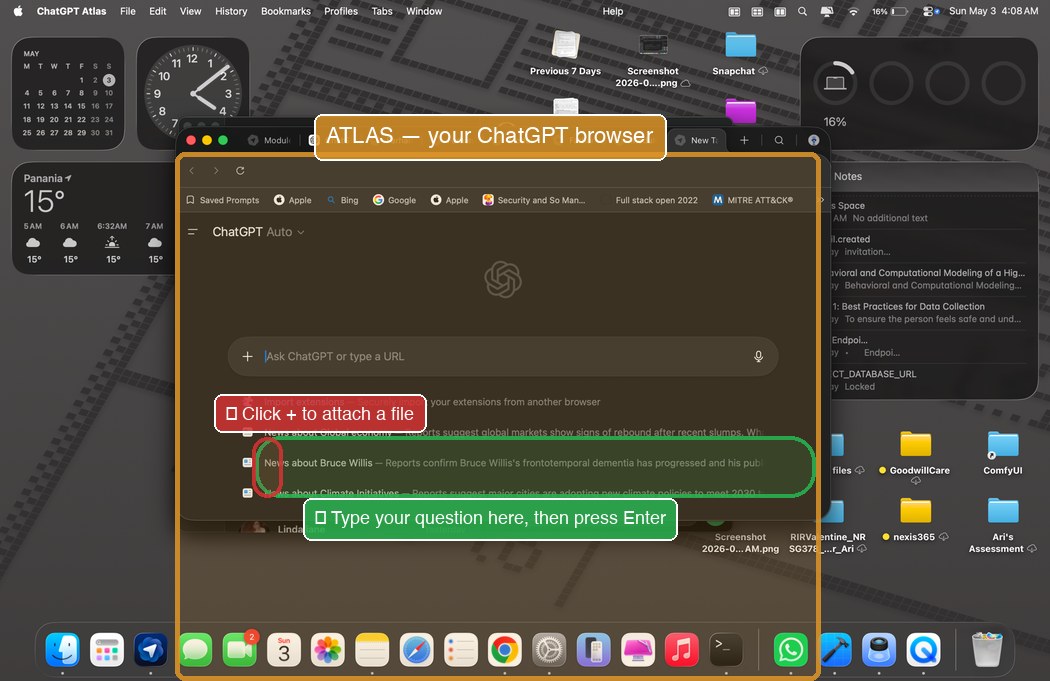
Task: Open the MITRE ATT&CK bookmark
Action: tap(753, 200)
